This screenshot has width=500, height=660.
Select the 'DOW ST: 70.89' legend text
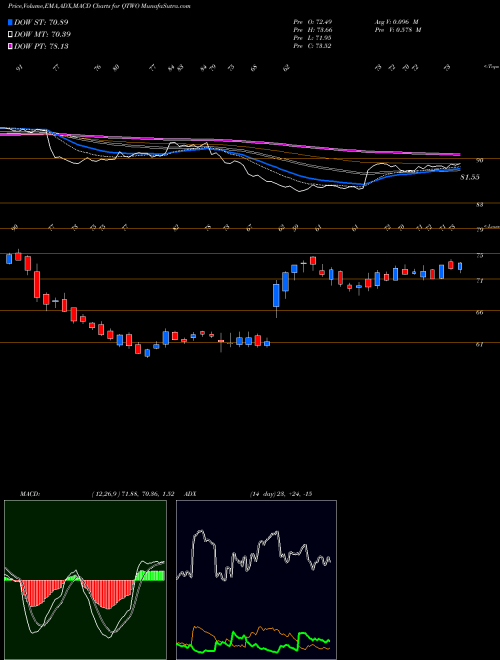point(41,22)
